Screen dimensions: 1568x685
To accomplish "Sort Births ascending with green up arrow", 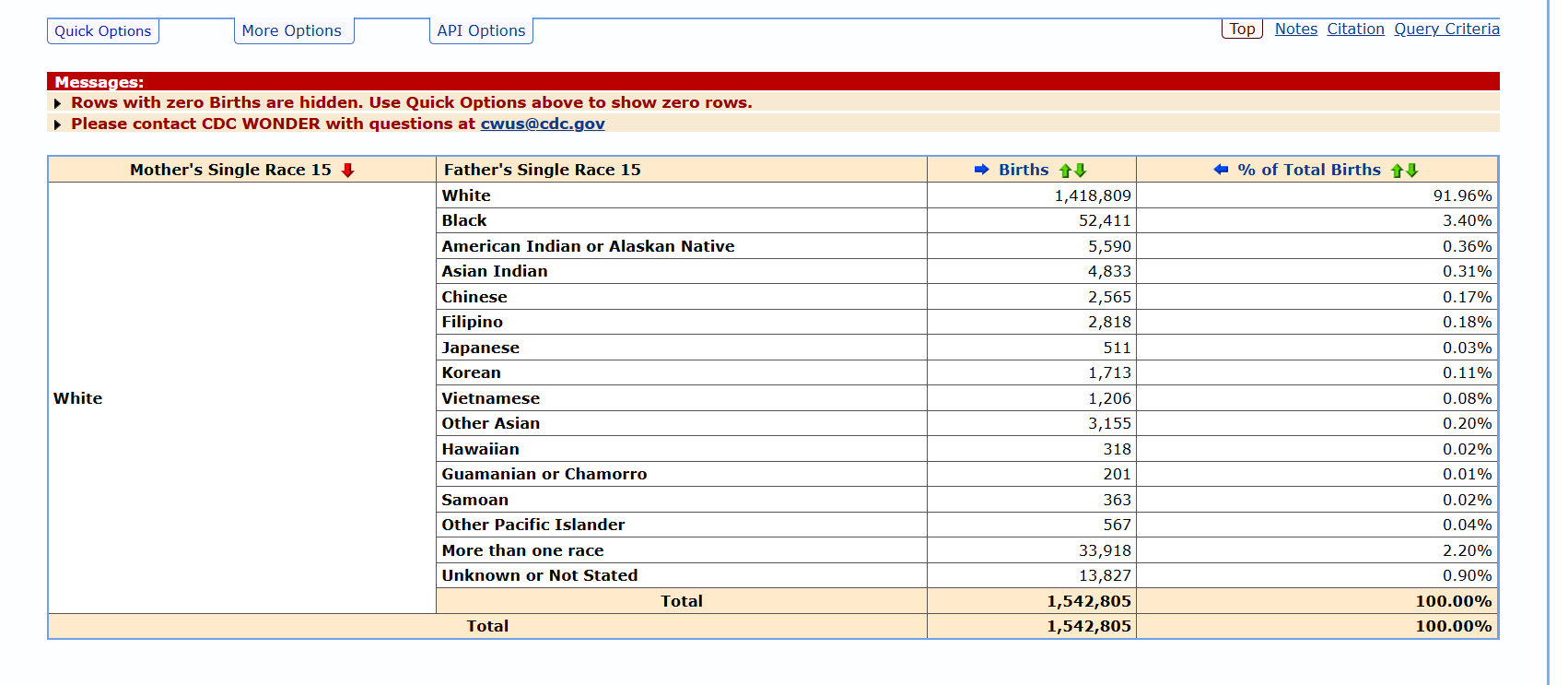I will pos(1066,171).
